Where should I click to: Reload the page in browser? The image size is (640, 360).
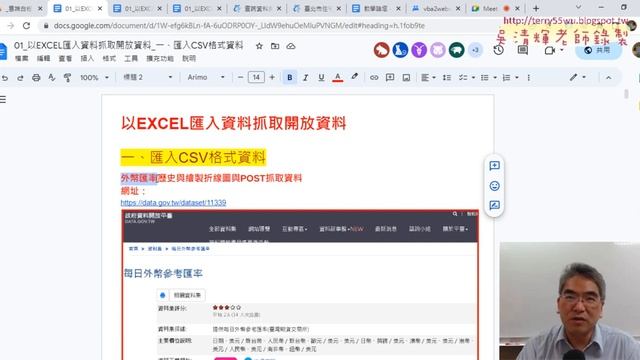(27, 26)
